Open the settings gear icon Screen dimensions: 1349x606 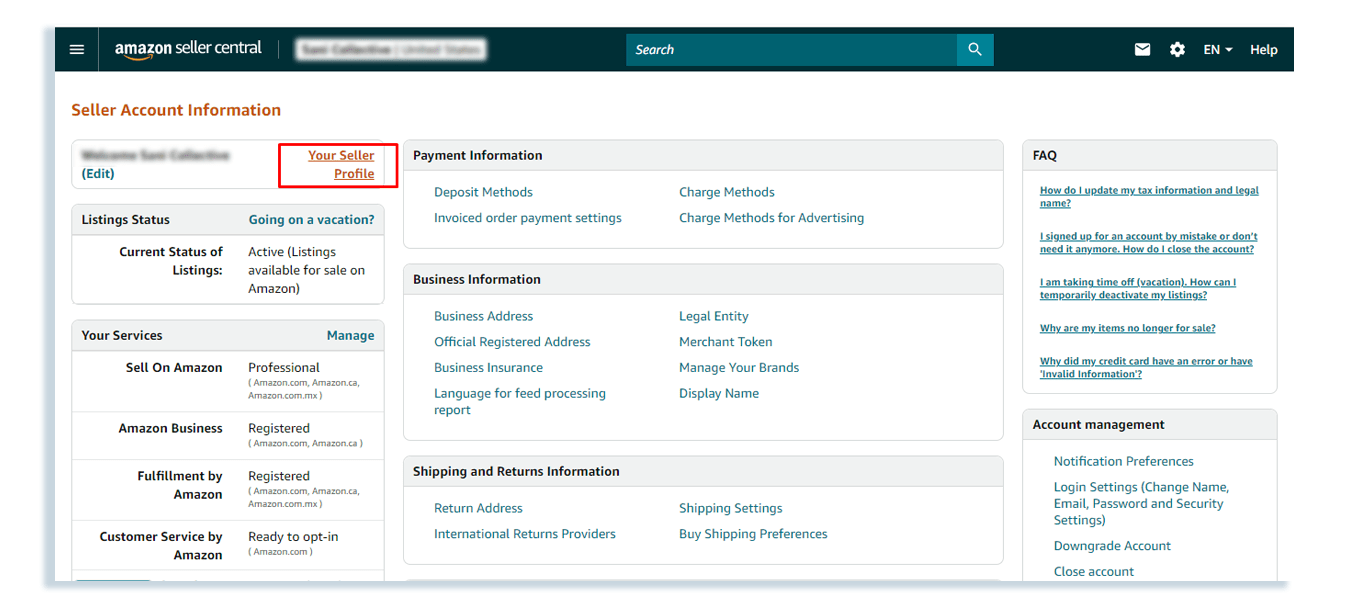pos(1177,50)
